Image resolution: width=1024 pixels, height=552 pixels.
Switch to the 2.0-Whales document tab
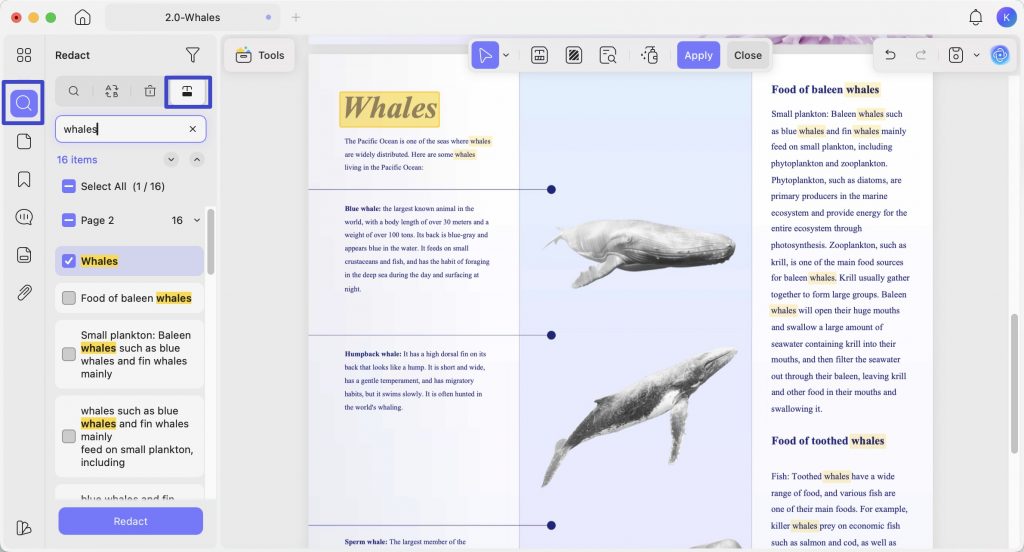click(x=193, y=18)
